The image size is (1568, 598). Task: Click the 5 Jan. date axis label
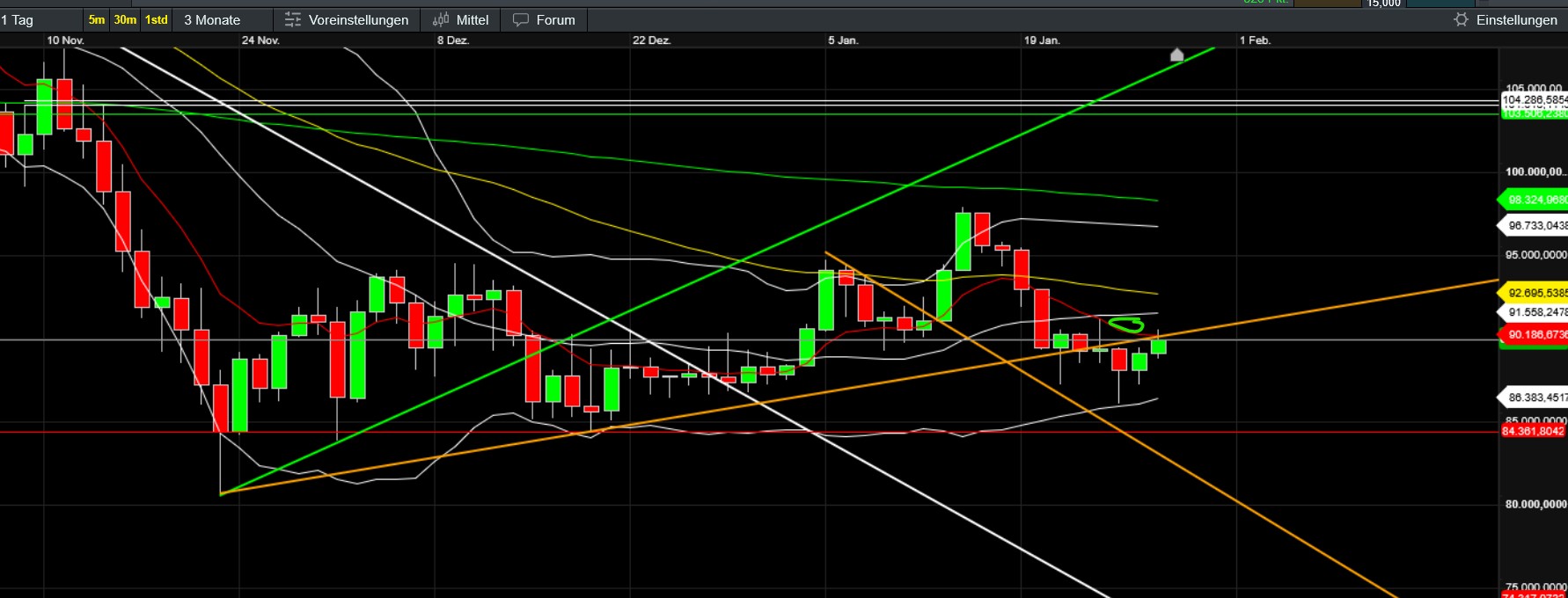[842, 40]
